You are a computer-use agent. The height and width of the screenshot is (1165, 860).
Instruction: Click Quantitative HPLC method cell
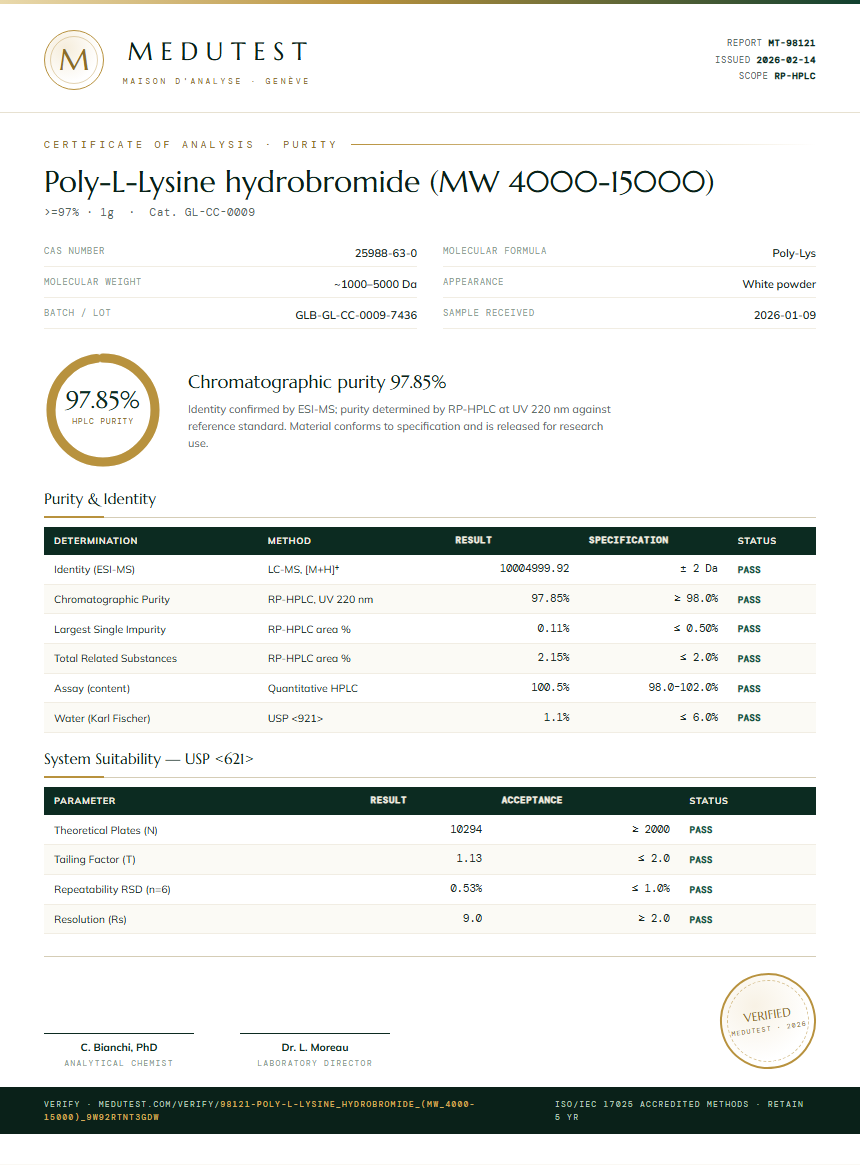pyautogui.click(x=313, y=689)
